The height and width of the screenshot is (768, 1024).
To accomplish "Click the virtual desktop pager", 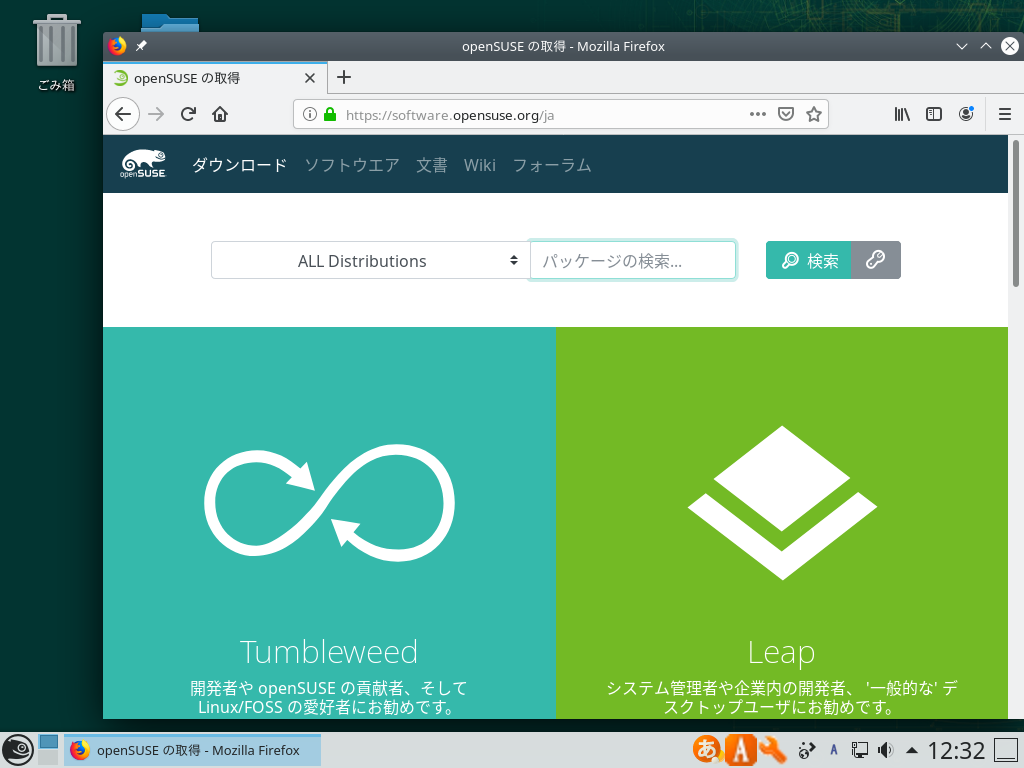I will coord(48,750).
